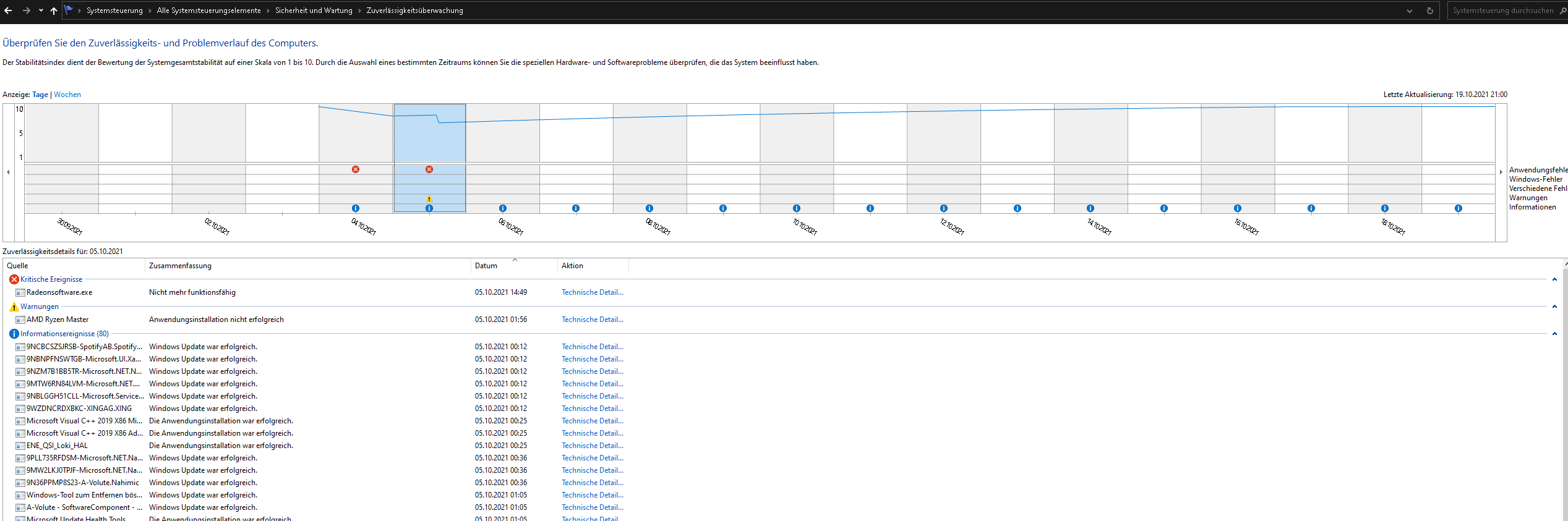Open Sicherheit und Wartung breadcrumb
Viewport: 1568px width, 521px height.
(x=314, y=11)
